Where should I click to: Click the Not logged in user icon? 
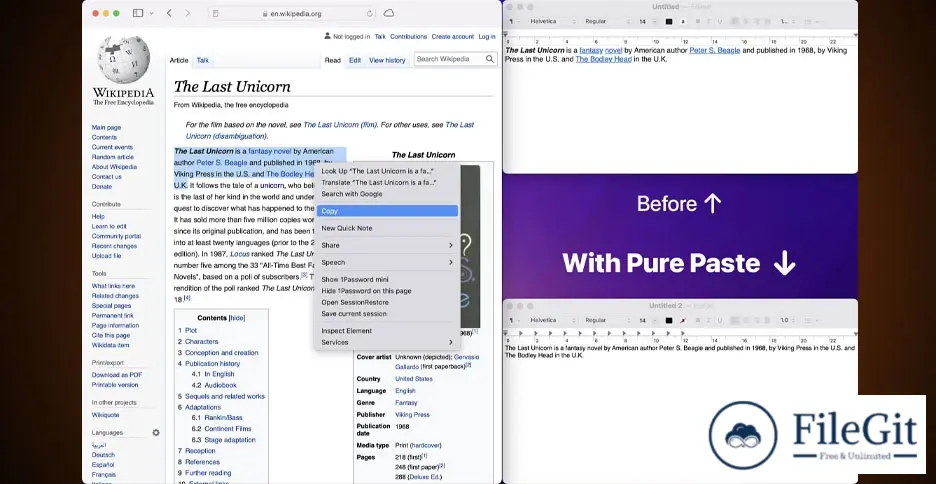[327, 36]
